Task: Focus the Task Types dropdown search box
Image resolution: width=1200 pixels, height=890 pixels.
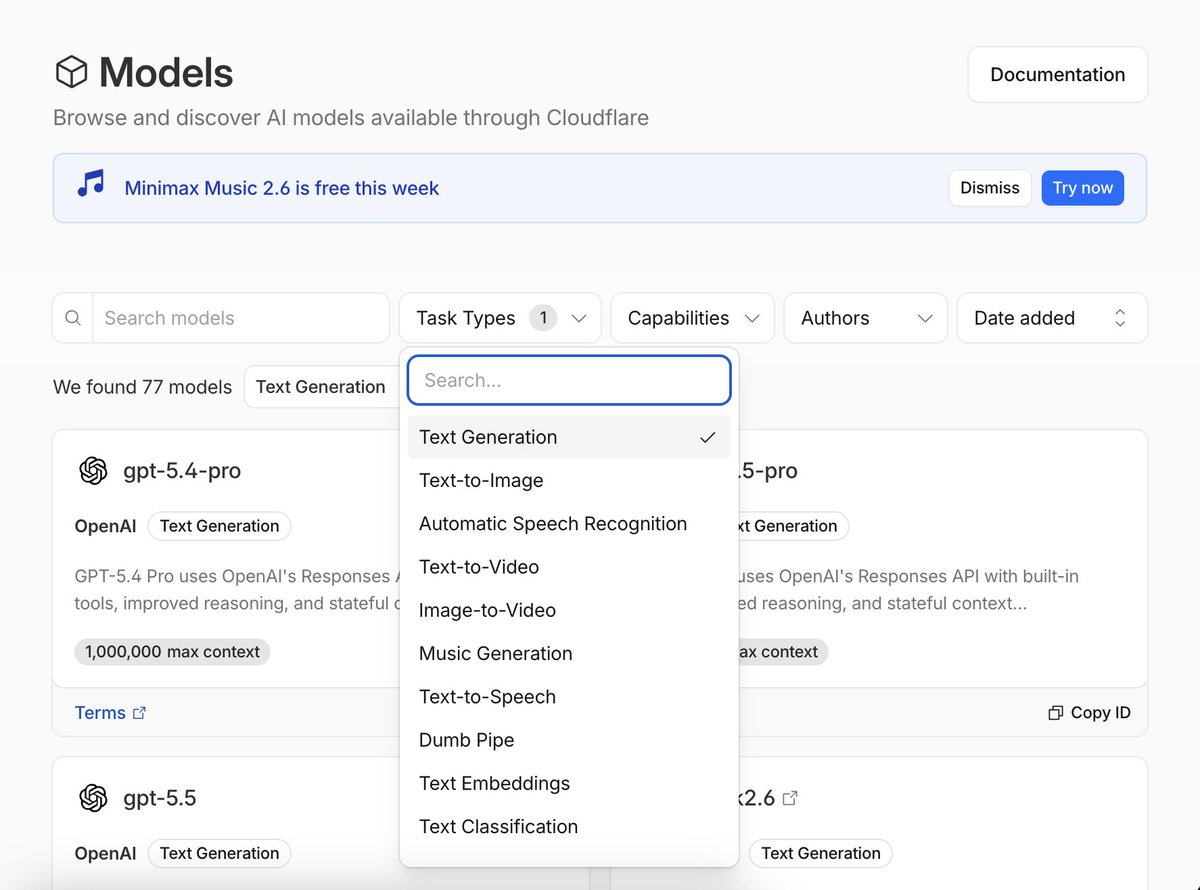Action: pos(569,380)
